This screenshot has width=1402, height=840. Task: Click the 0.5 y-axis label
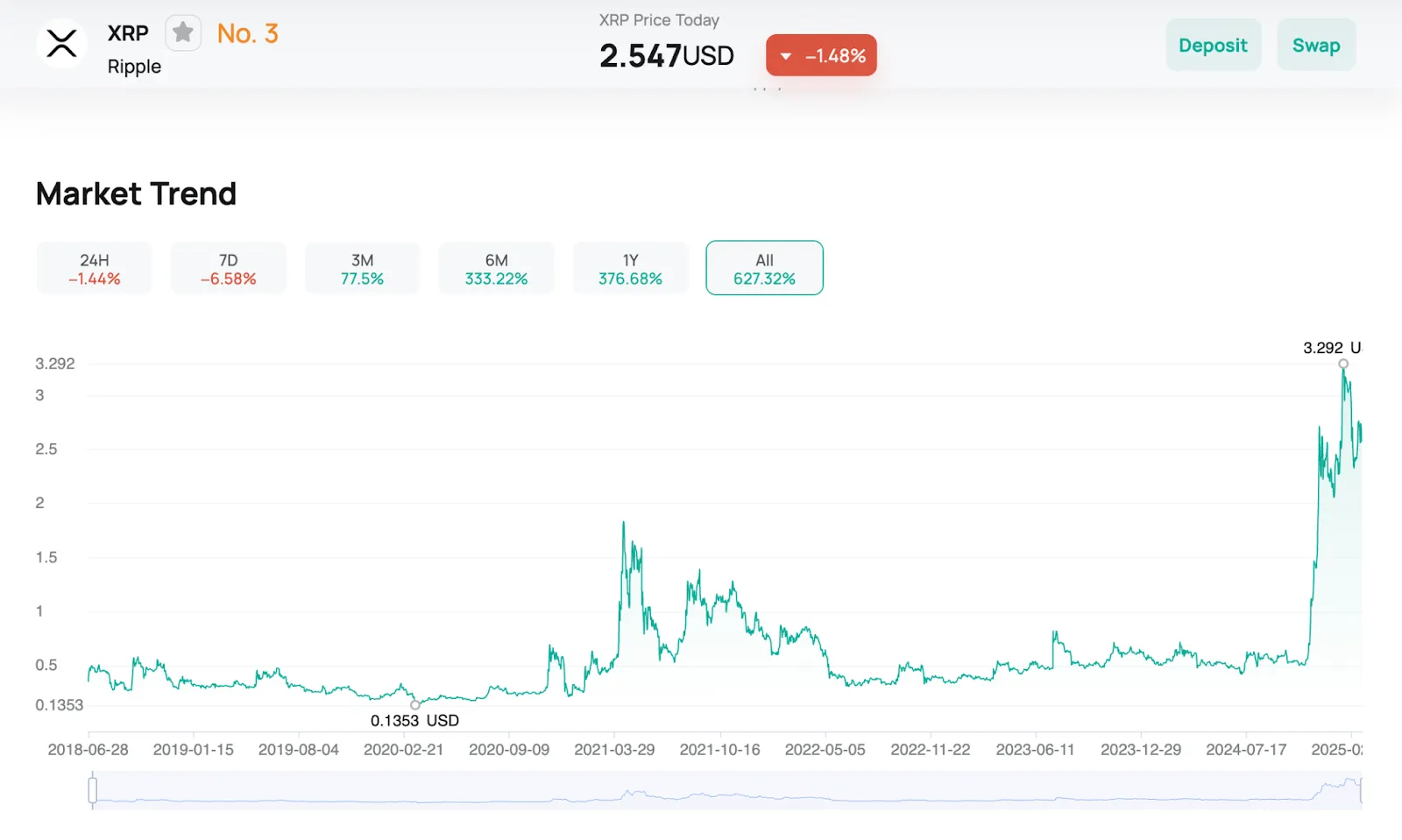point(46,665)
